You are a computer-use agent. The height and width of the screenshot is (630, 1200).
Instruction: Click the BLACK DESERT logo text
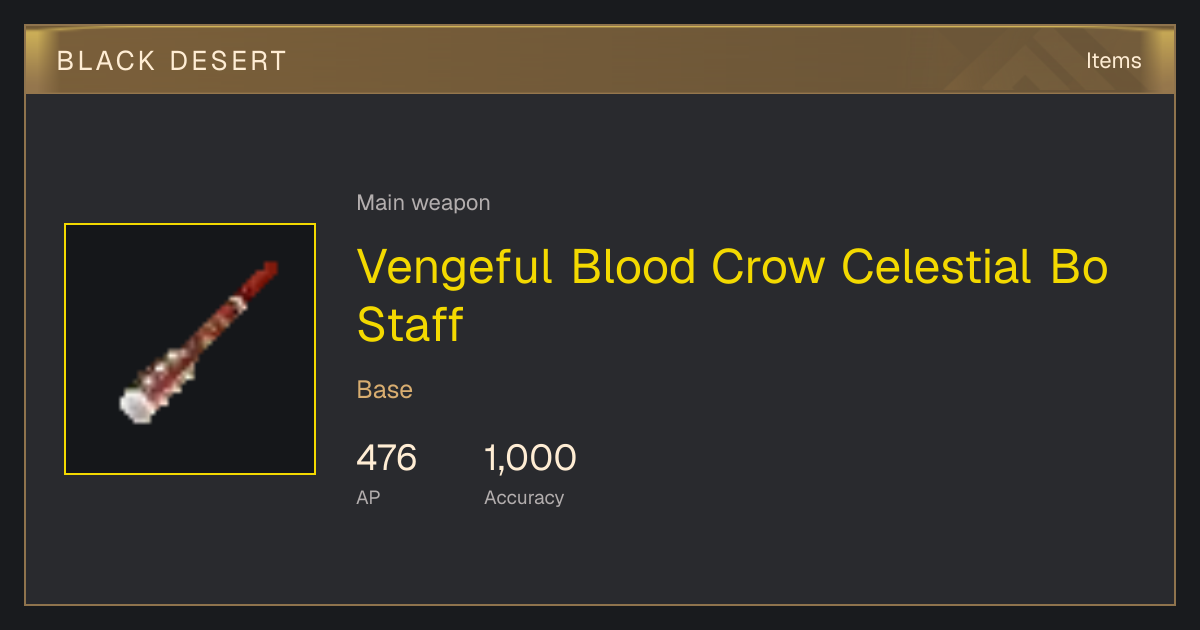coord(172,61)
